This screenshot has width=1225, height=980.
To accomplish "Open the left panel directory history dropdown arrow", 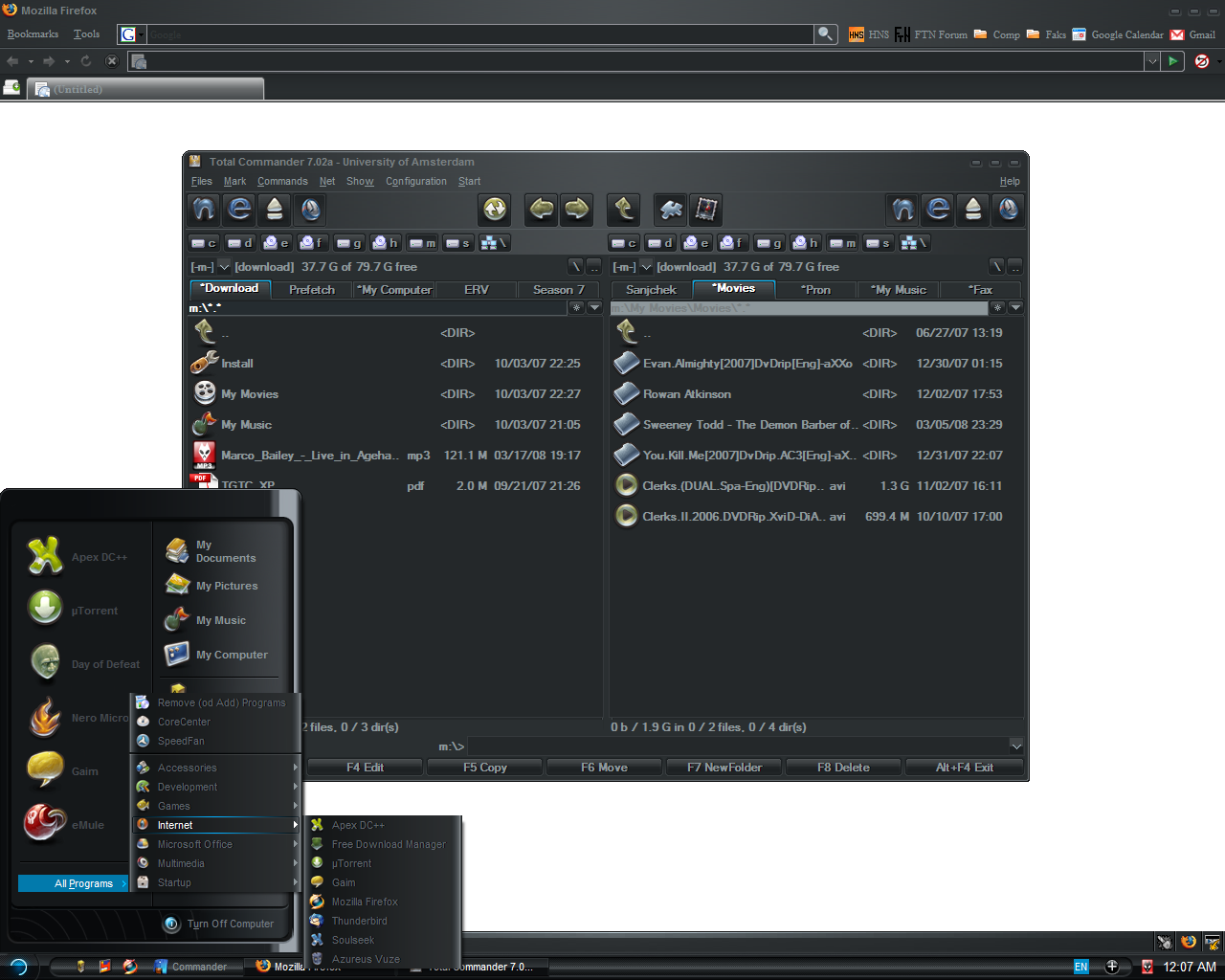I will (594, 307).
